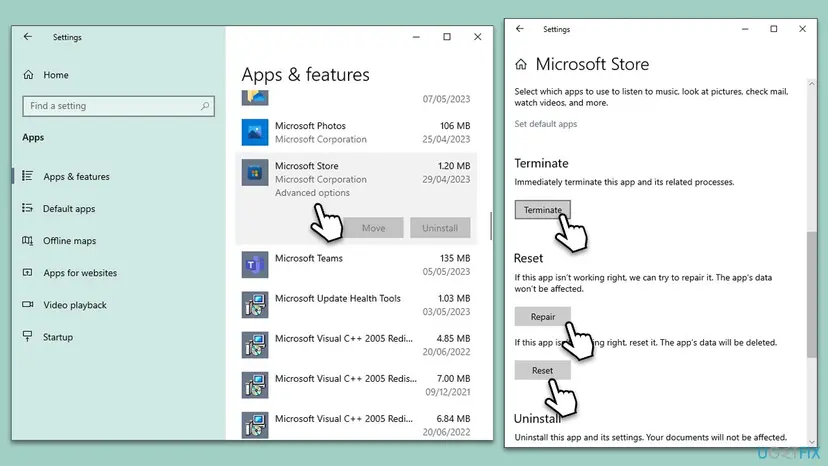Click icon of Visual C++ 2005 7.00 MB entry
Viewport: 828px width, 466px height.
click(255, 385)
